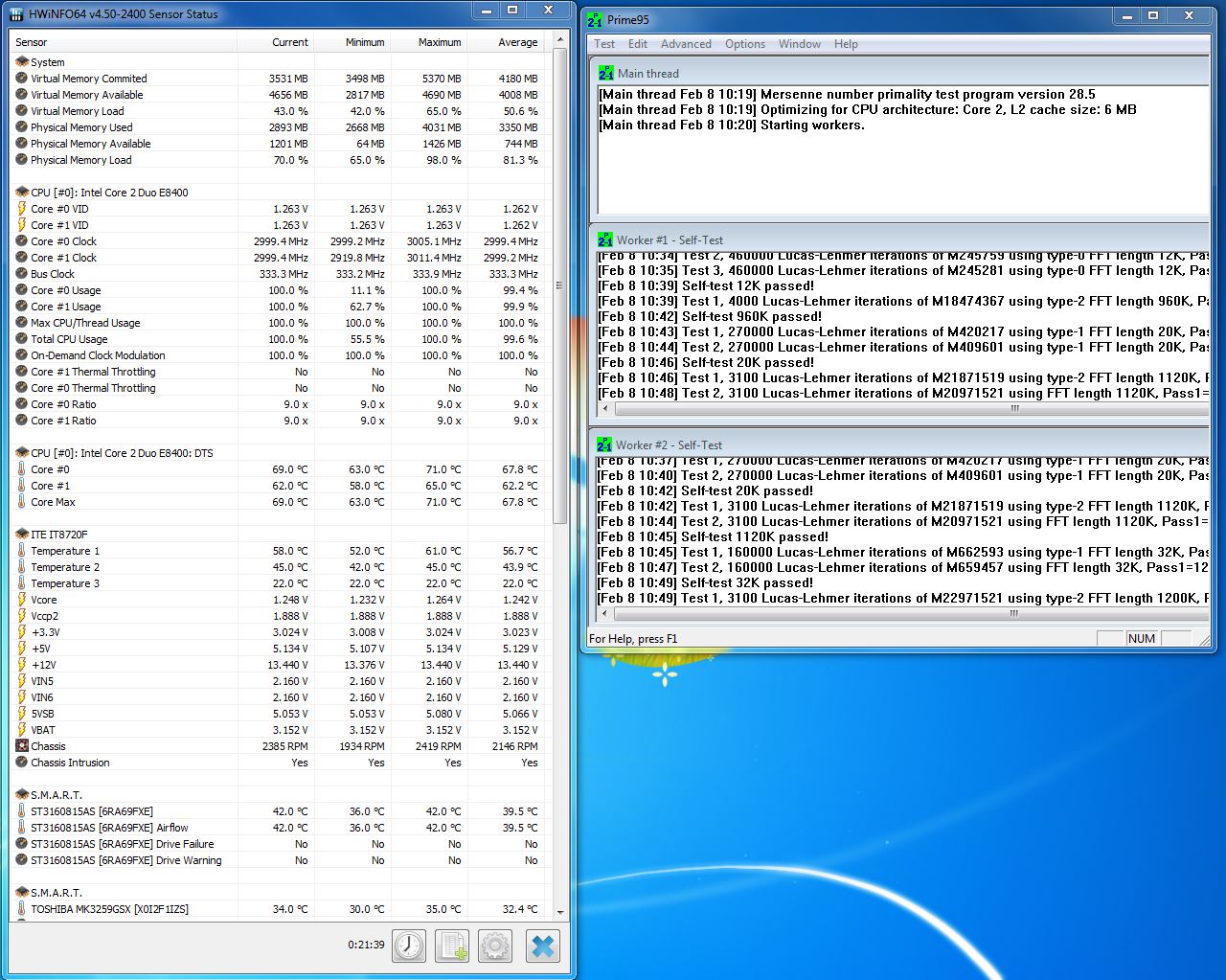
Task: Click the ITE IT8720F chip icon
Action: (x=22, y=534)
